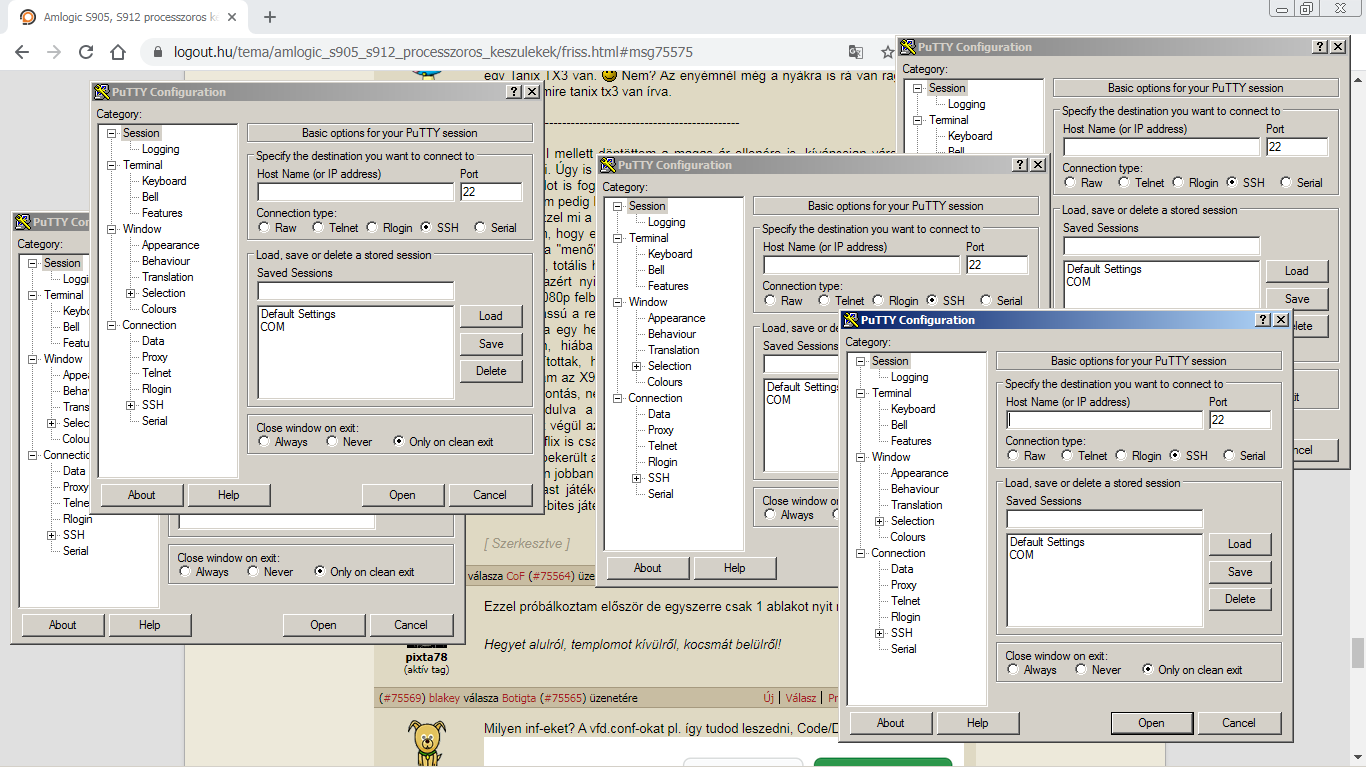This screenshot has width=1366, height=768.
Task: Open Logging category in active PuTTY window
Action: (909, 377)
